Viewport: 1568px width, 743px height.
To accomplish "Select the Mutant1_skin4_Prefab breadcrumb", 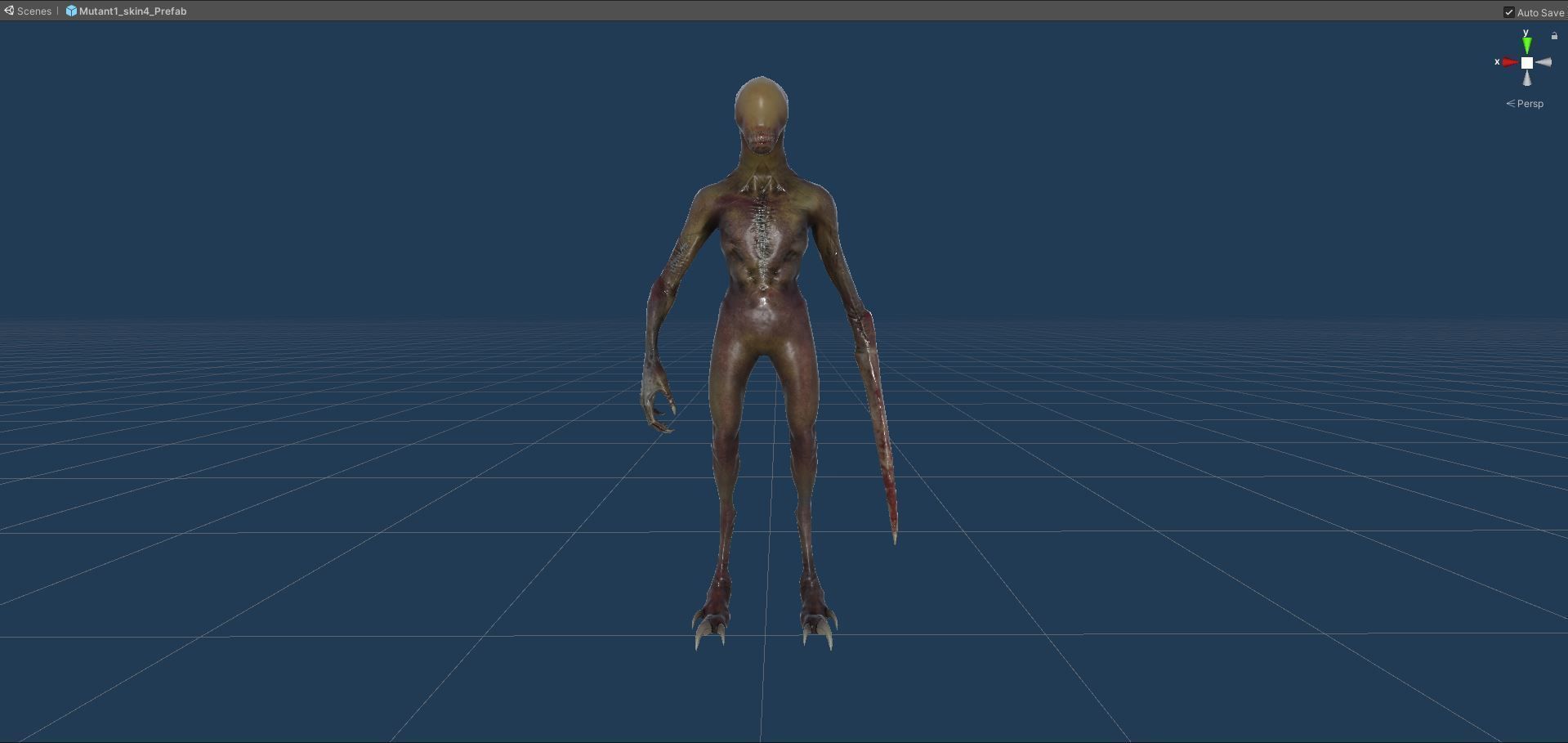I will [x=126, y=11].
